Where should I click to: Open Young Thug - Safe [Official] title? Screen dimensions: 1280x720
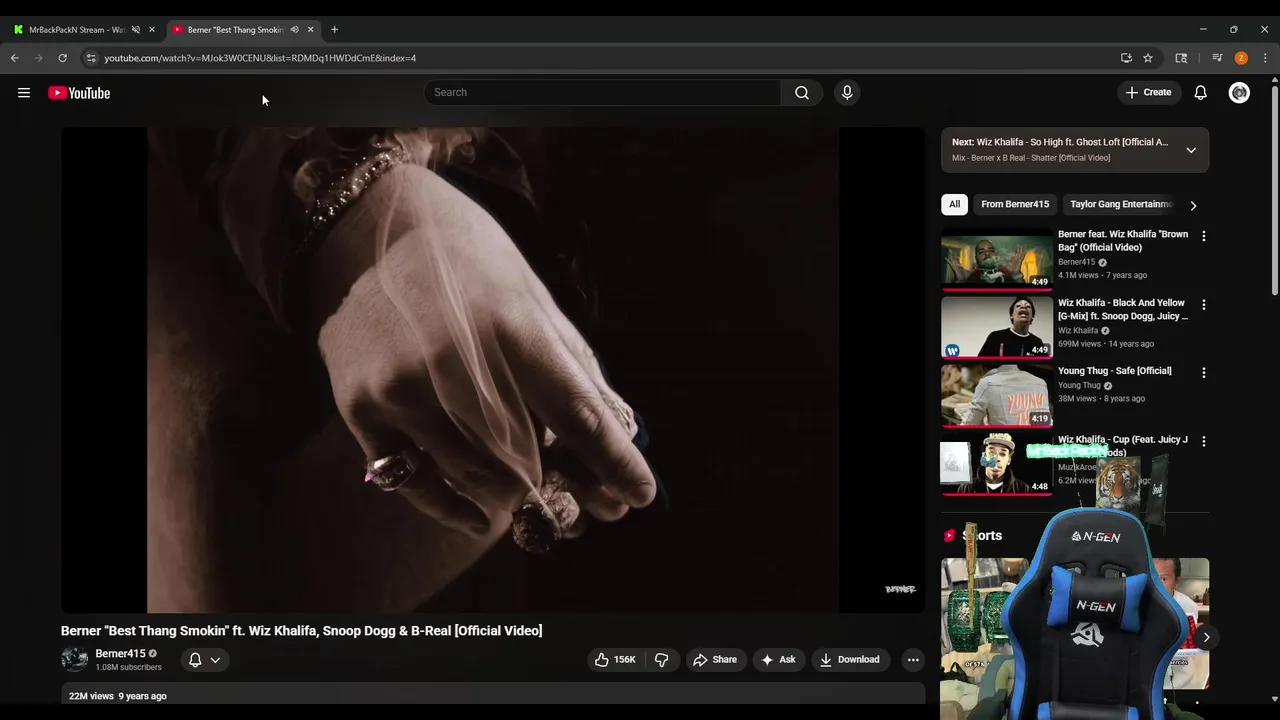click(1115, 371)
